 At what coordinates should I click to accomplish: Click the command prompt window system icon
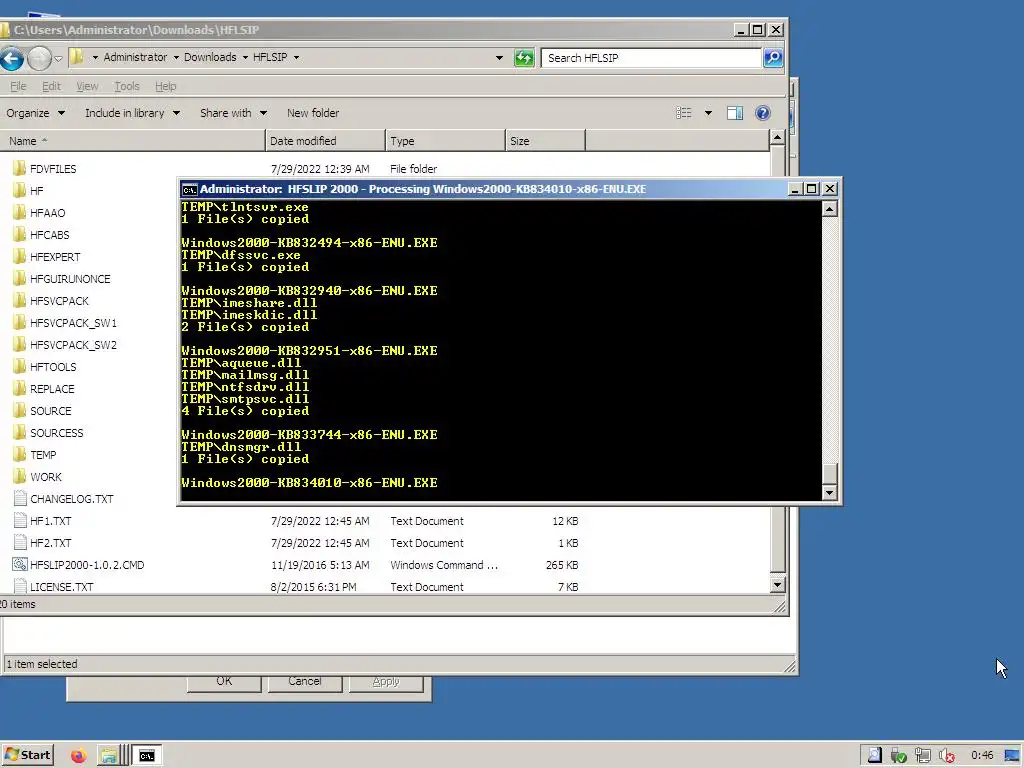click(x=189, y=189)
